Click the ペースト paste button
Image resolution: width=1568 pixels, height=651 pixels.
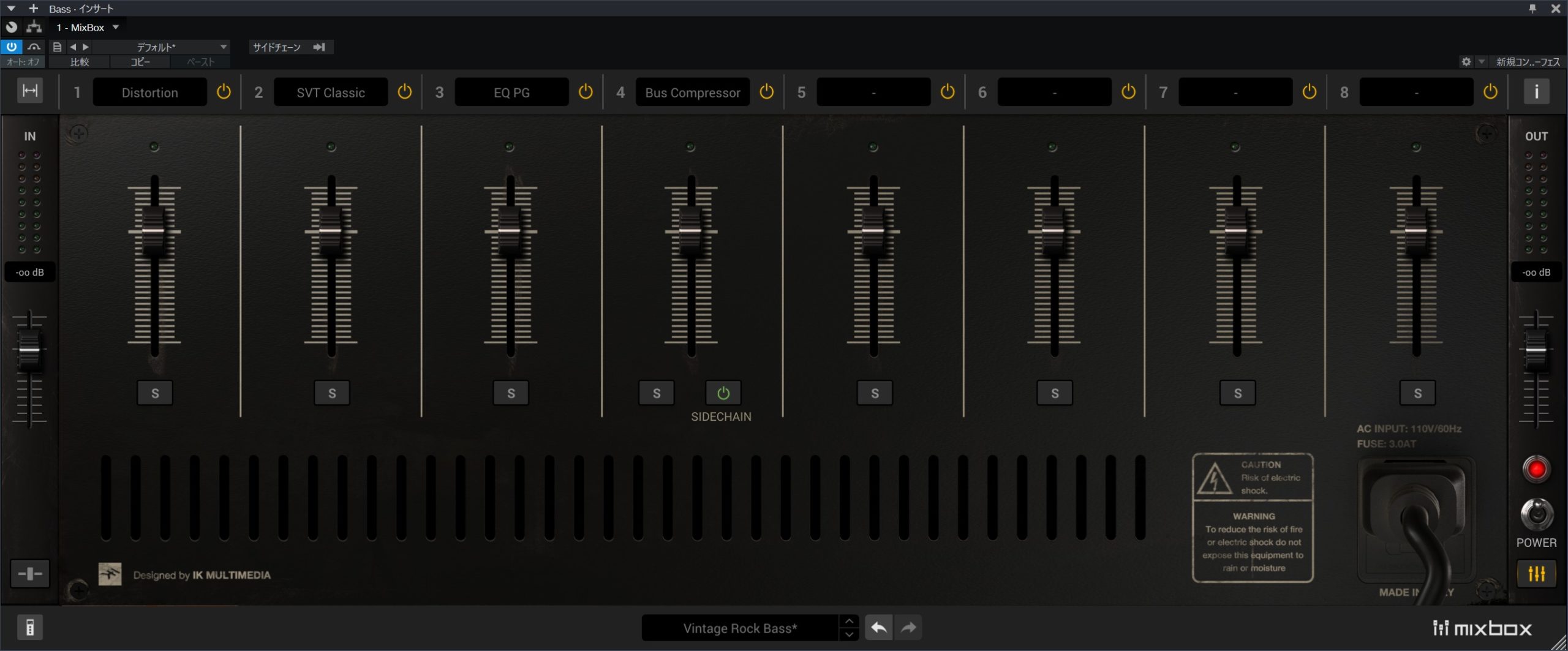[x=200, y=62]
